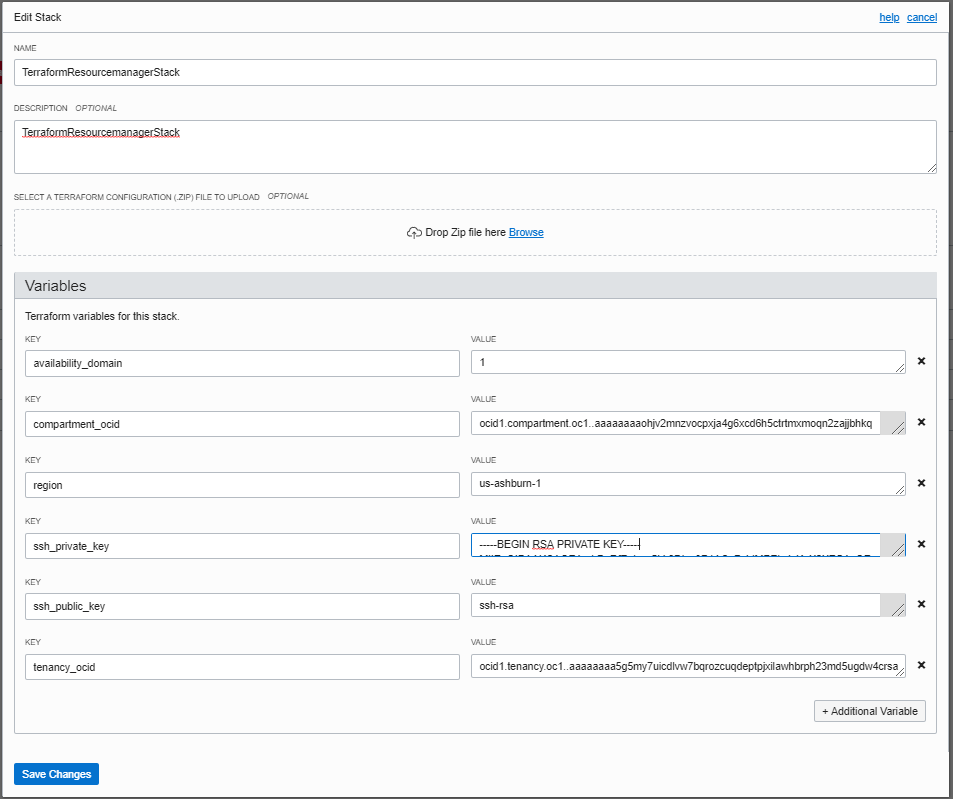
Task: Cancel editing the stack
Action: pyautogui.click(x=921, y=17)
